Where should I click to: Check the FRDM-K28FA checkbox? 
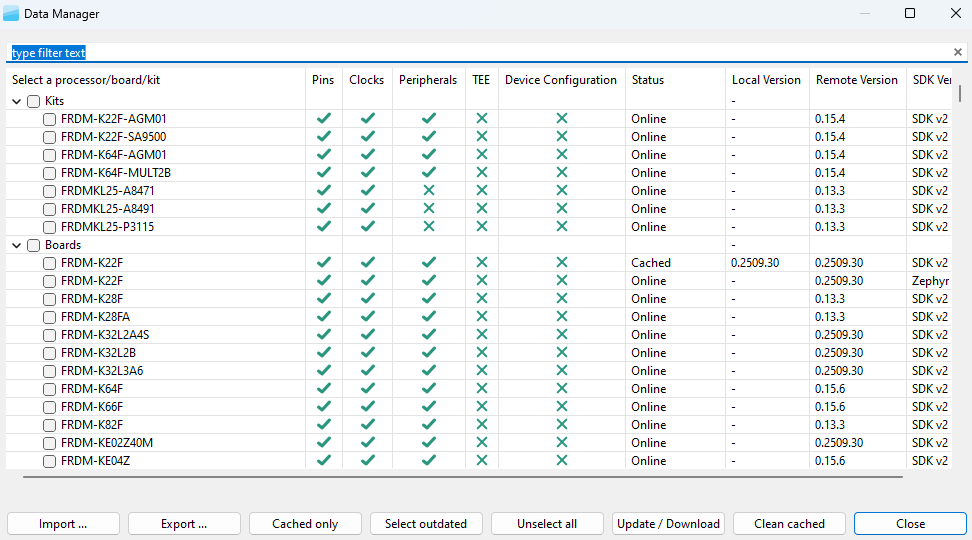[x=50, y=317]
